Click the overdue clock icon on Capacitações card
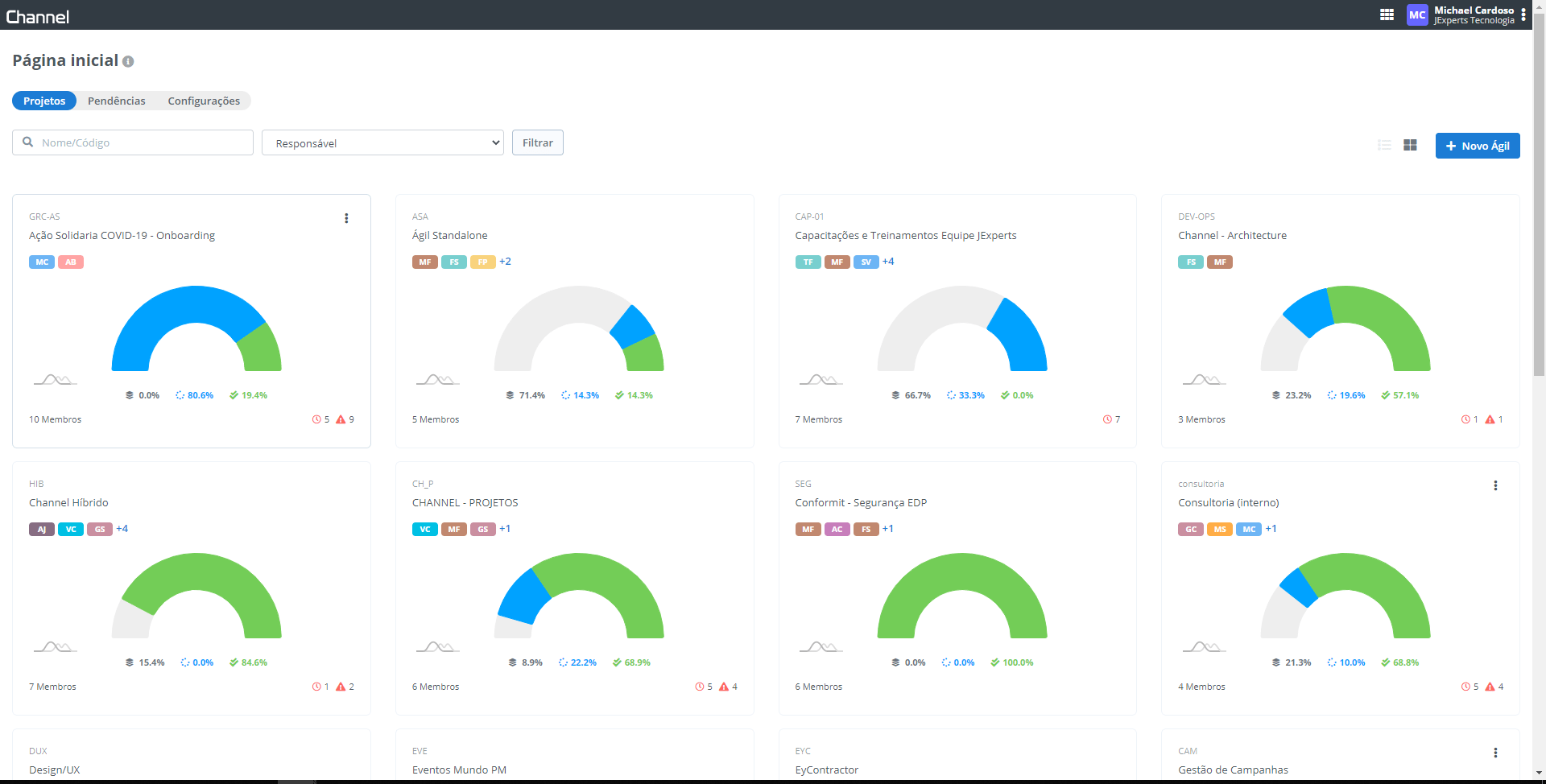The width and height of the screenshot is (1546, 784). click(x=1107, y=419)
